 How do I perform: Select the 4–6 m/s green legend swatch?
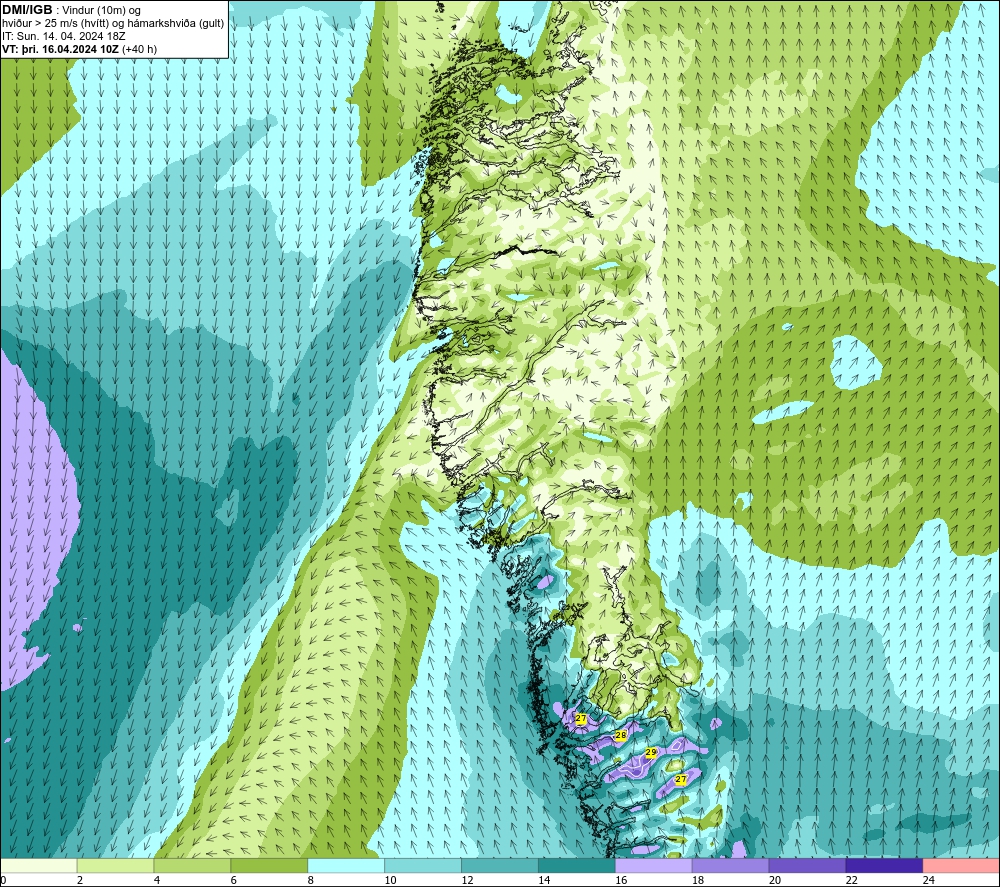pyautogui.click(x=192, y=865)
